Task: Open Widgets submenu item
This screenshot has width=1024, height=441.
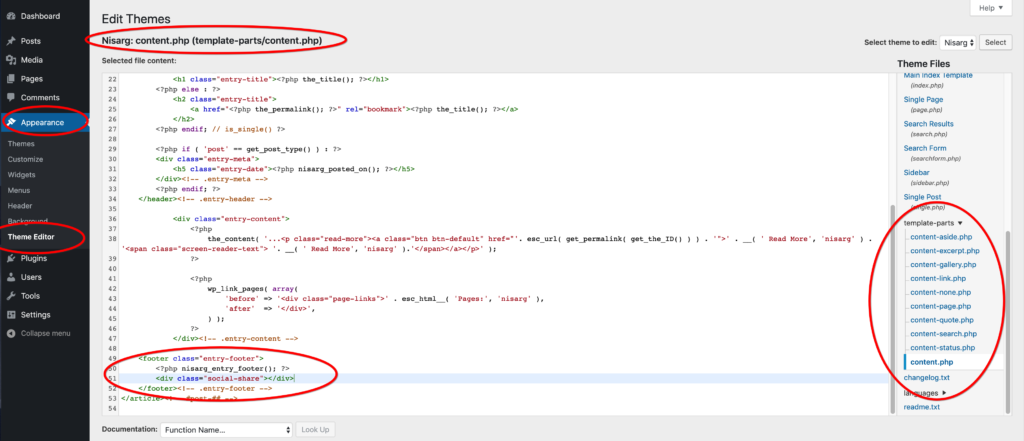Action: (x=22, y=175)
